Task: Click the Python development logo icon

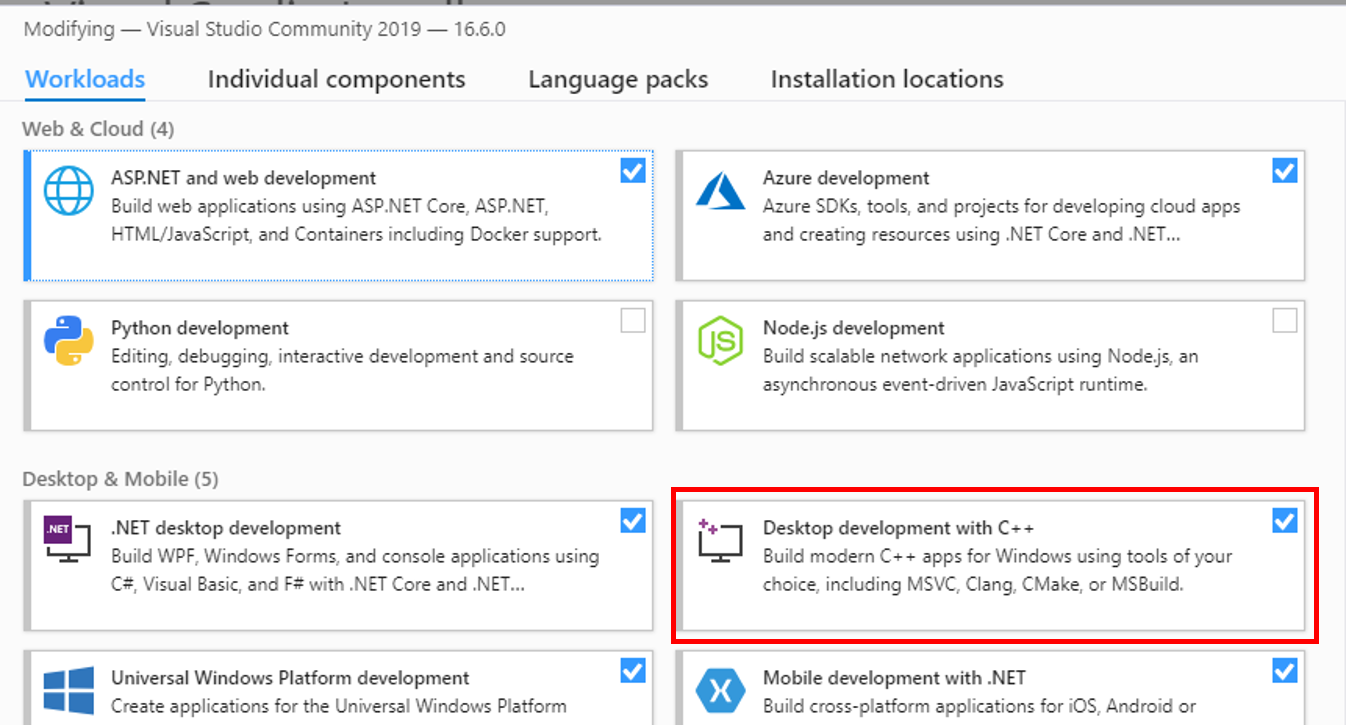Action: (x=69, y=341)
